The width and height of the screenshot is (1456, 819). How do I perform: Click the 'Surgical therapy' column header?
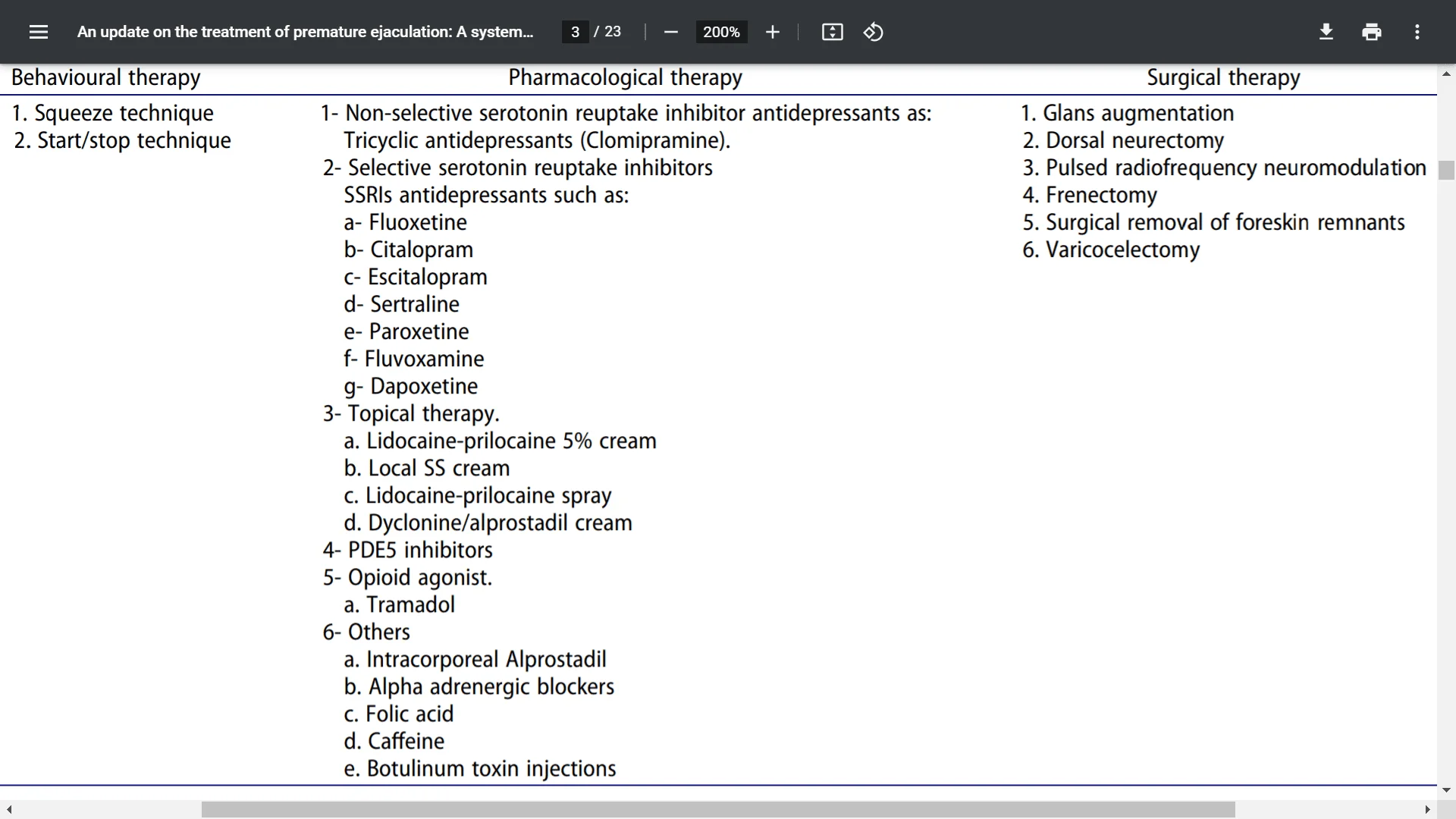1223,77
